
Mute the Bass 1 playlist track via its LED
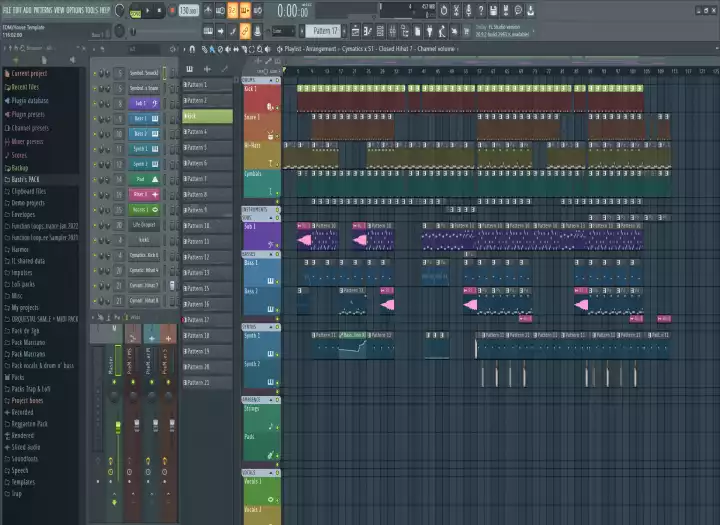coord(277,282)
